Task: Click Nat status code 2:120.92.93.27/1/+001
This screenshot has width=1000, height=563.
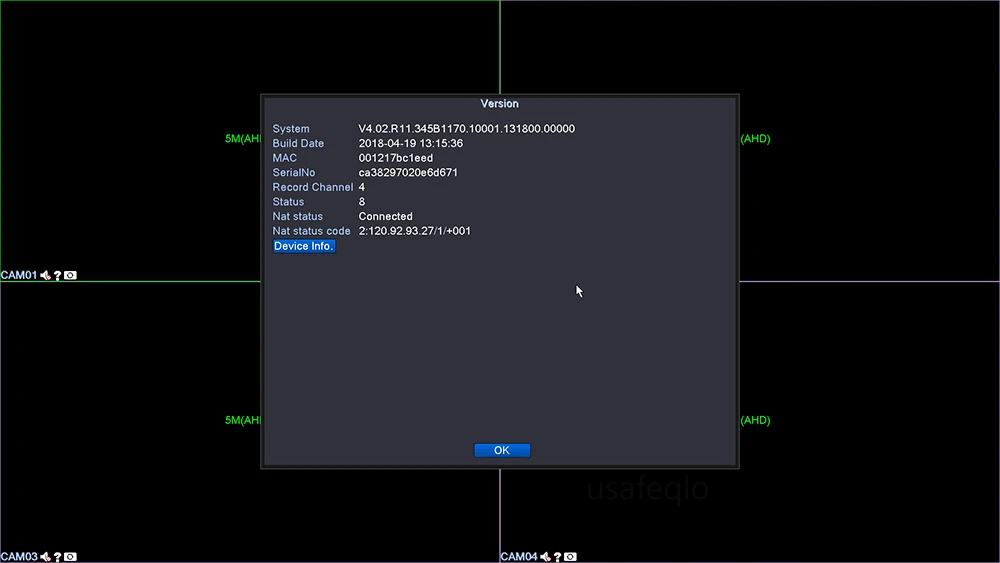Action: coord(415,231)
